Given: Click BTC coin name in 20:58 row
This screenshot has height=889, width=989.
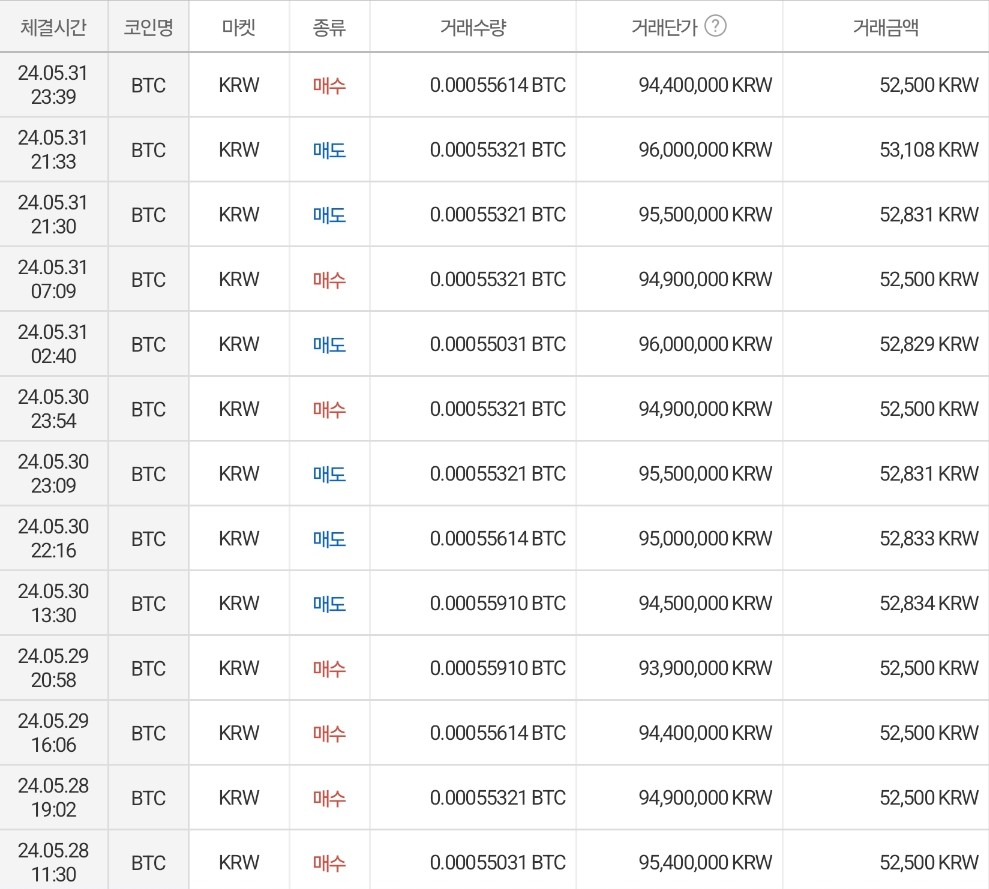Looking at the screenshot, I should 148,668.
